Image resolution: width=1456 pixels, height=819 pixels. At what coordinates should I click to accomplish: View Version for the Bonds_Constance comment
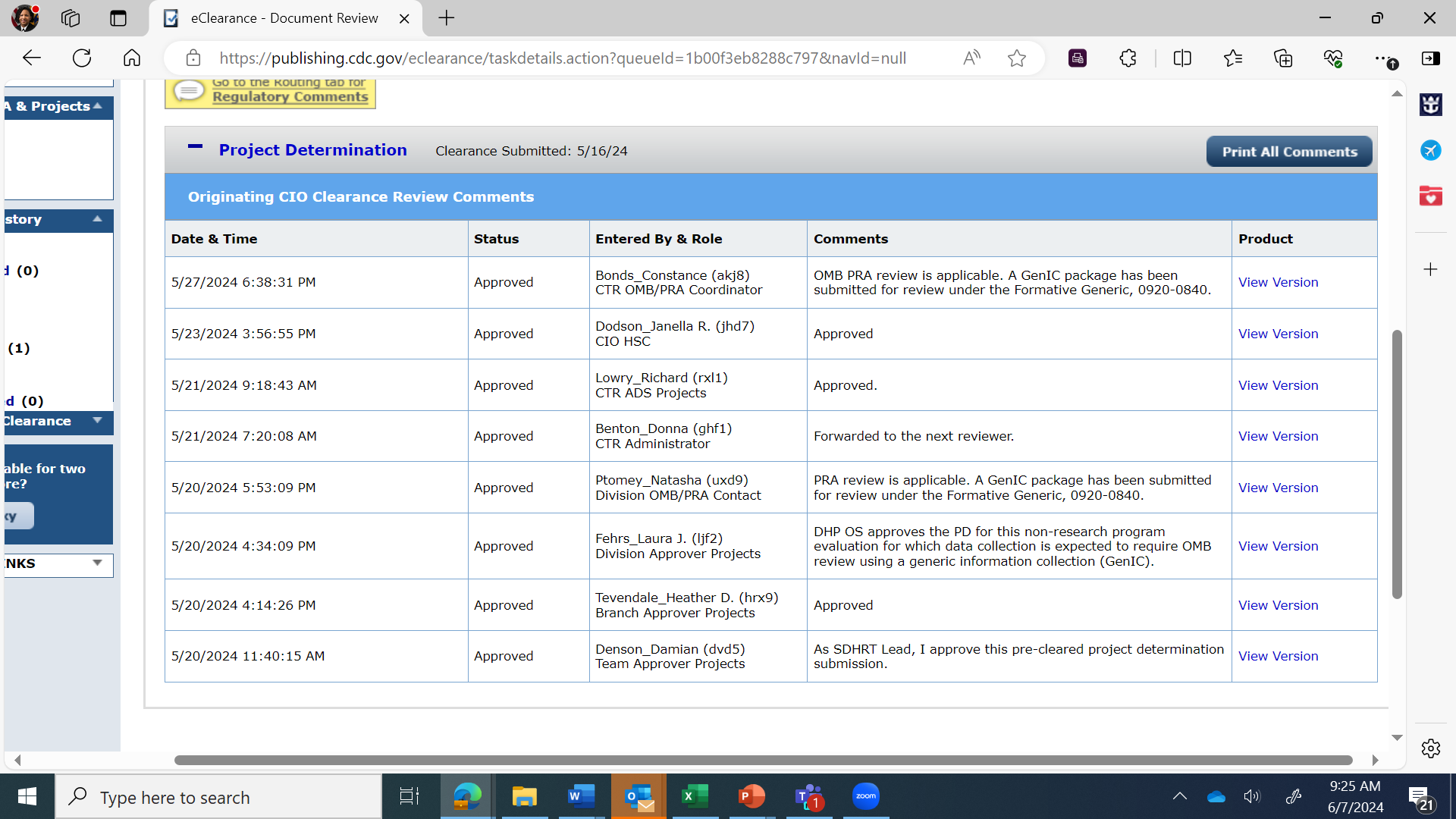click(x=1278, y=282)
